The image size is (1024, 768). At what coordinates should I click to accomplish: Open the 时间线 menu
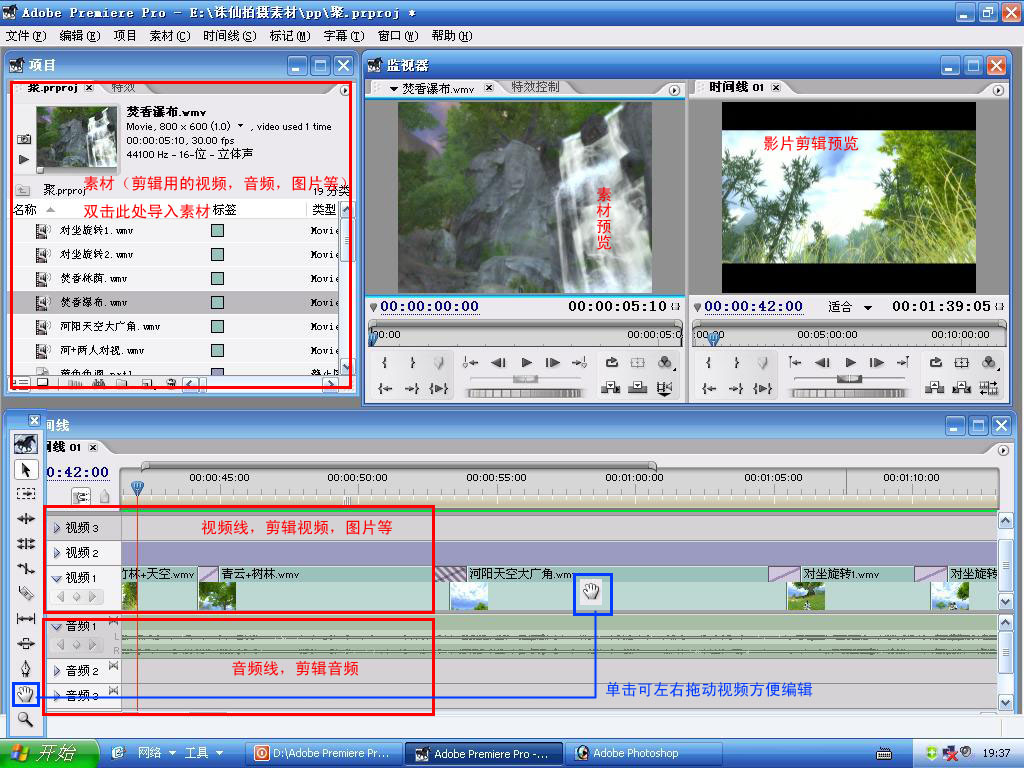(x=229, y=36)
